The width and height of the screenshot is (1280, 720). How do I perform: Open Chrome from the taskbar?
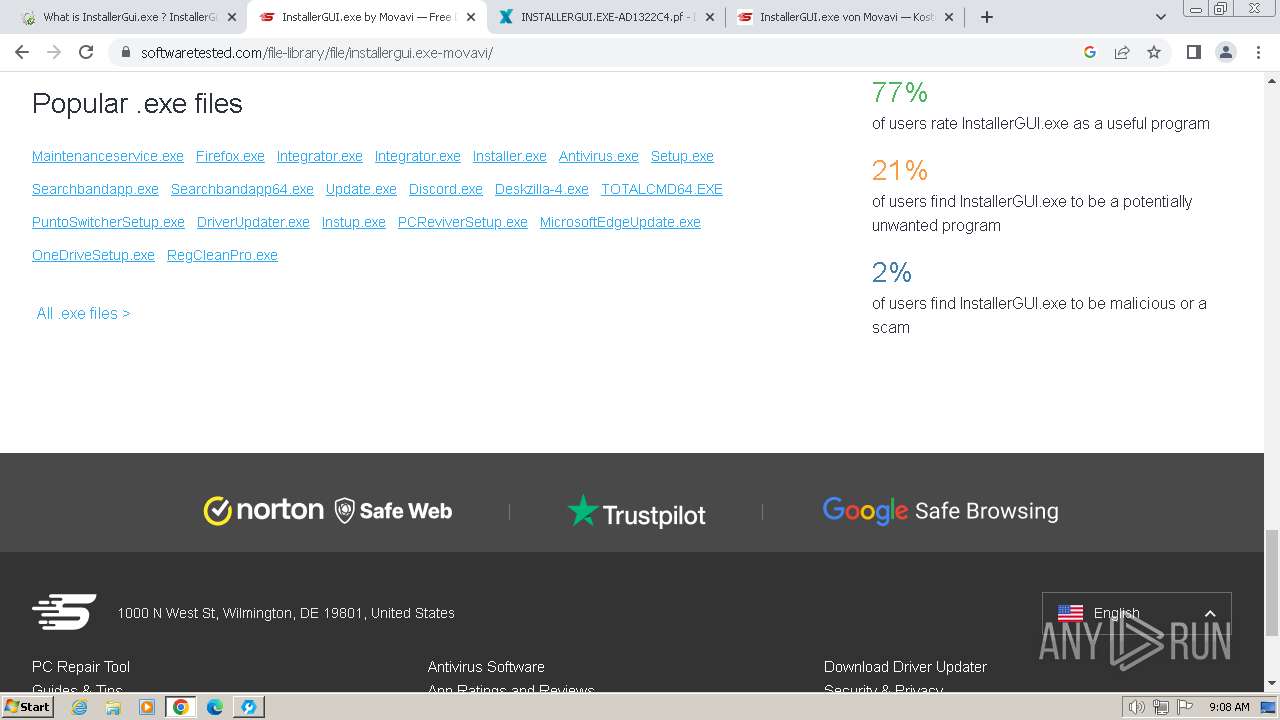click(181, 707)
